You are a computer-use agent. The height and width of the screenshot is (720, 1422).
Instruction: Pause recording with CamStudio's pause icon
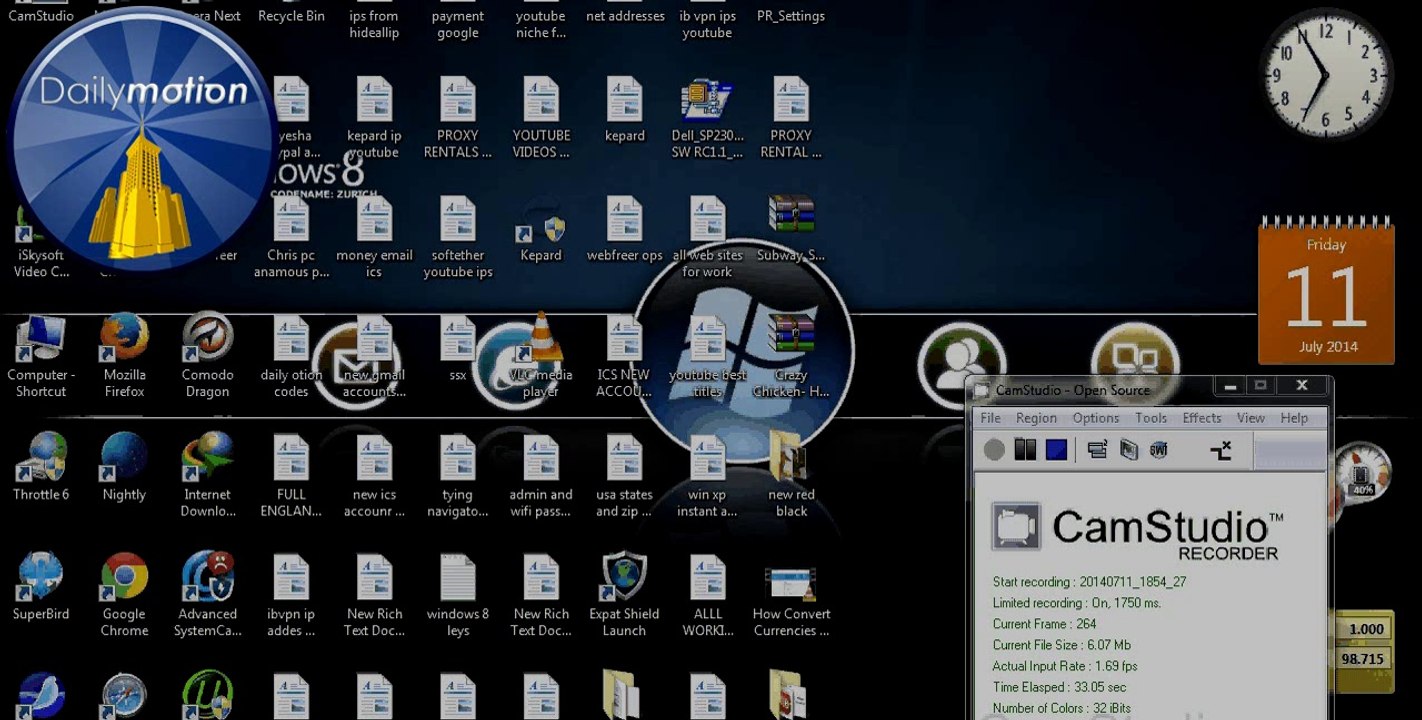coord(1025,450)
